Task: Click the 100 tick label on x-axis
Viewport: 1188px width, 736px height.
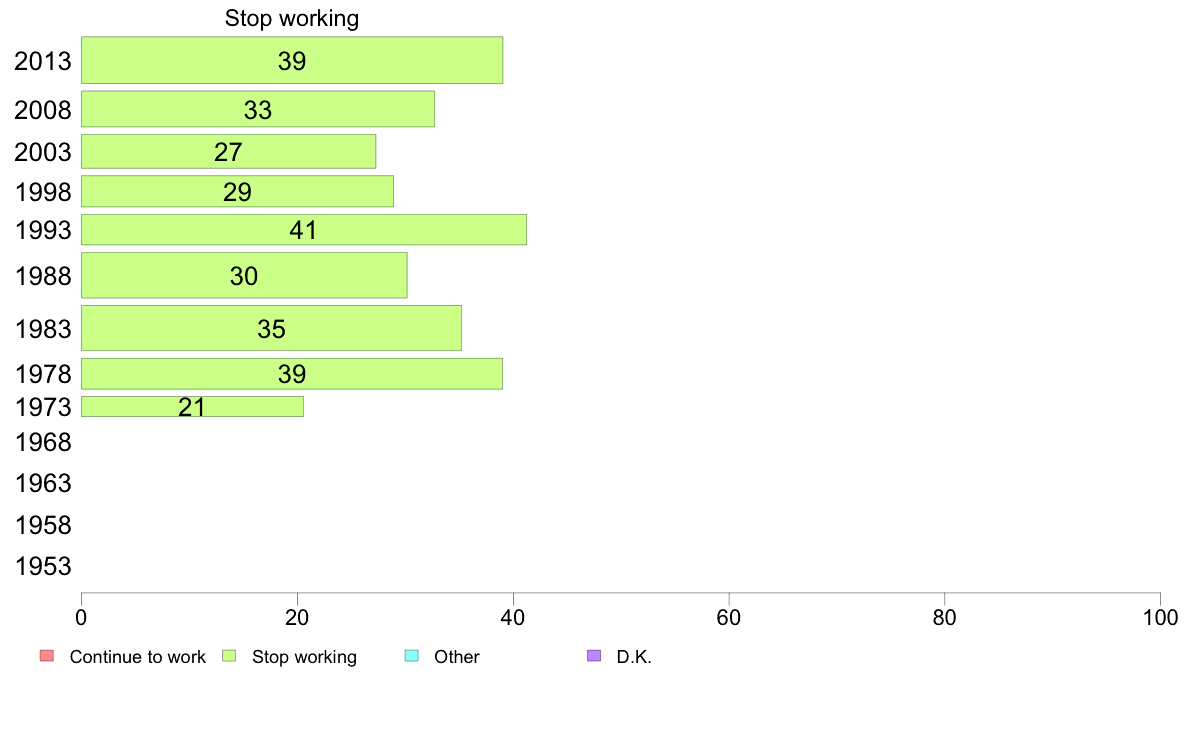Action: [1160, 618]
